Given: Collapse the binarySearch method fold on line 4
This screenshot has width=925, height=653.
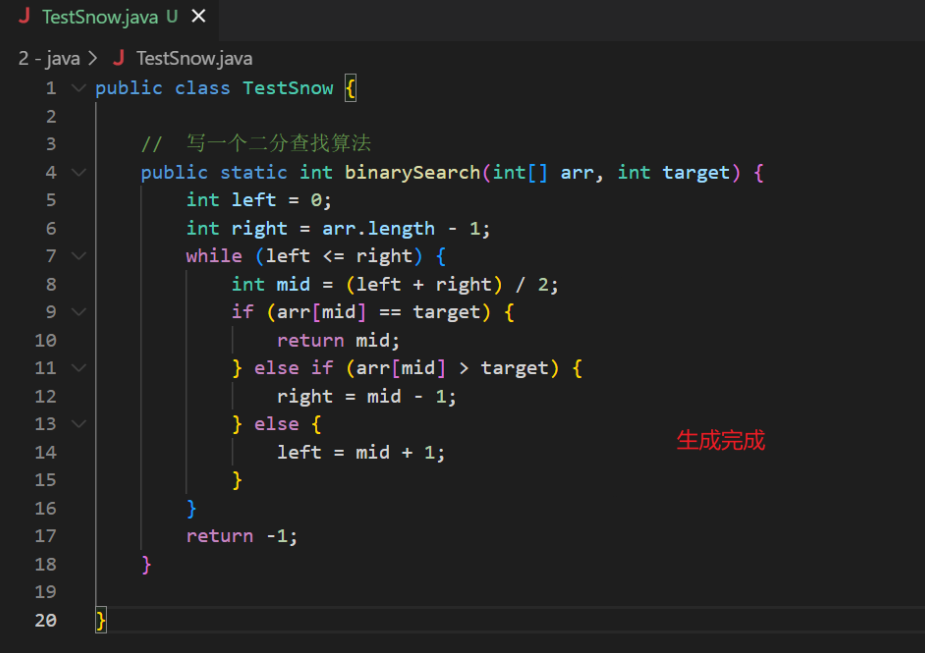Looking at the screenshot, I should pos(78,172).
